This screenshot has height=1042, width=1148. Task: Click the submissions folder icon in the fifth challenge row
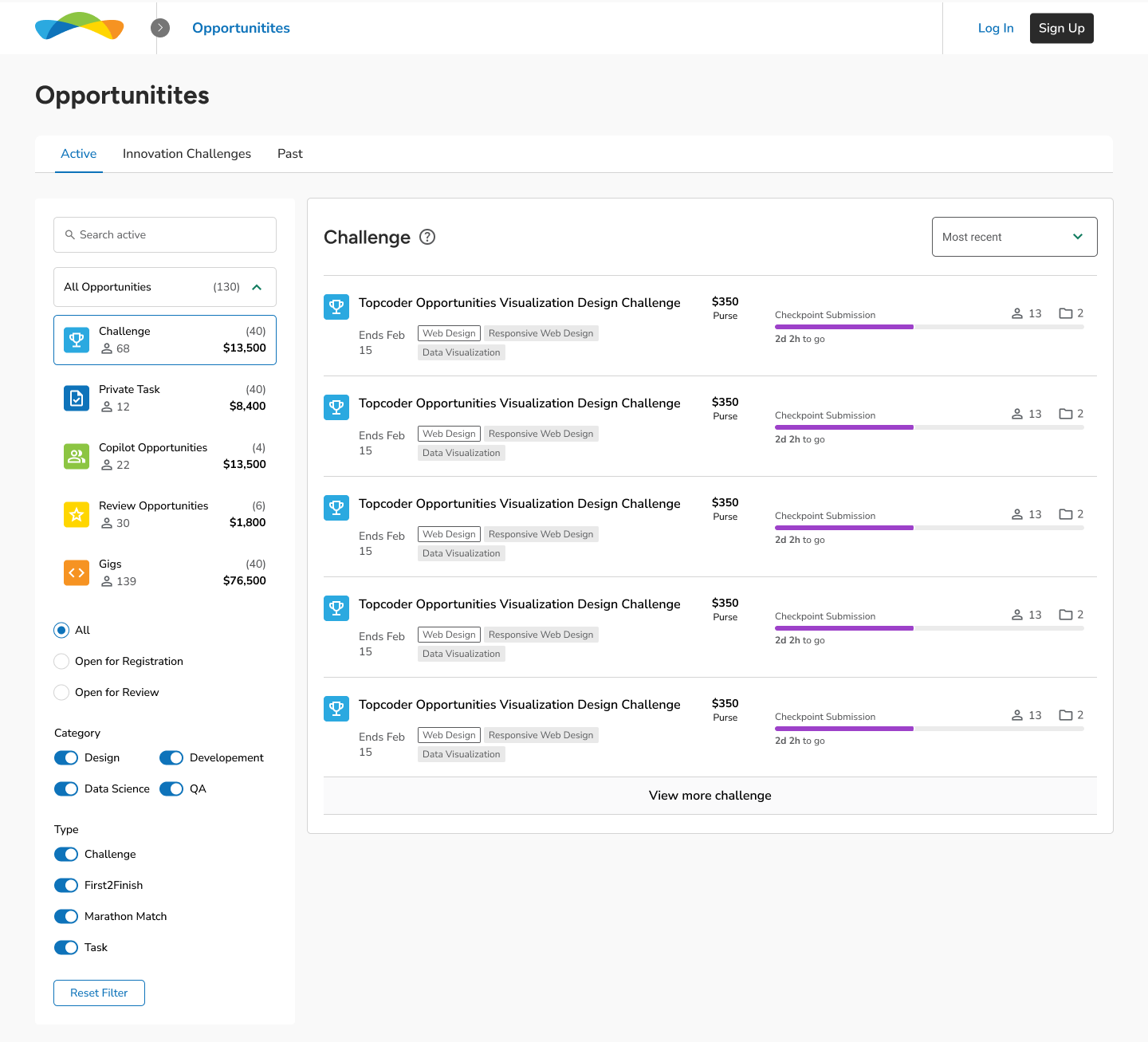point(1066,715)
